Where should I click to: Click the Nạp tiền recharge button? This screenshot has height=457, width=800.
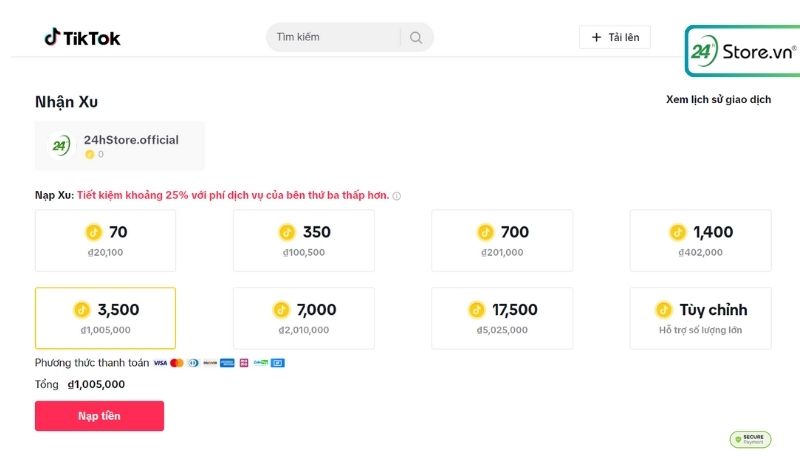(x=99, y=416)
